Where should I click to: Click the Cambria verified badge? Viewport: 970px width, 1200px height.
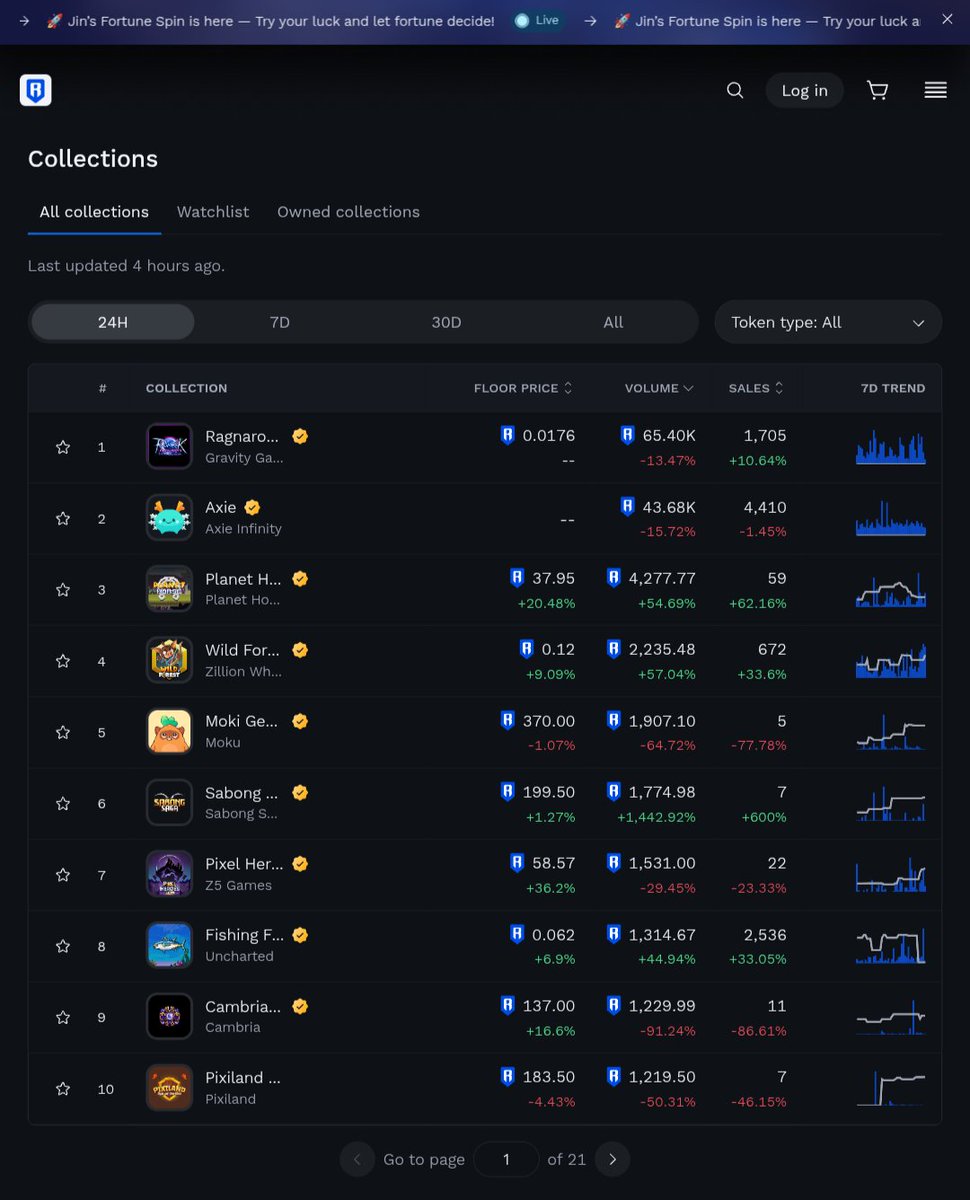tap(300, 1006)
